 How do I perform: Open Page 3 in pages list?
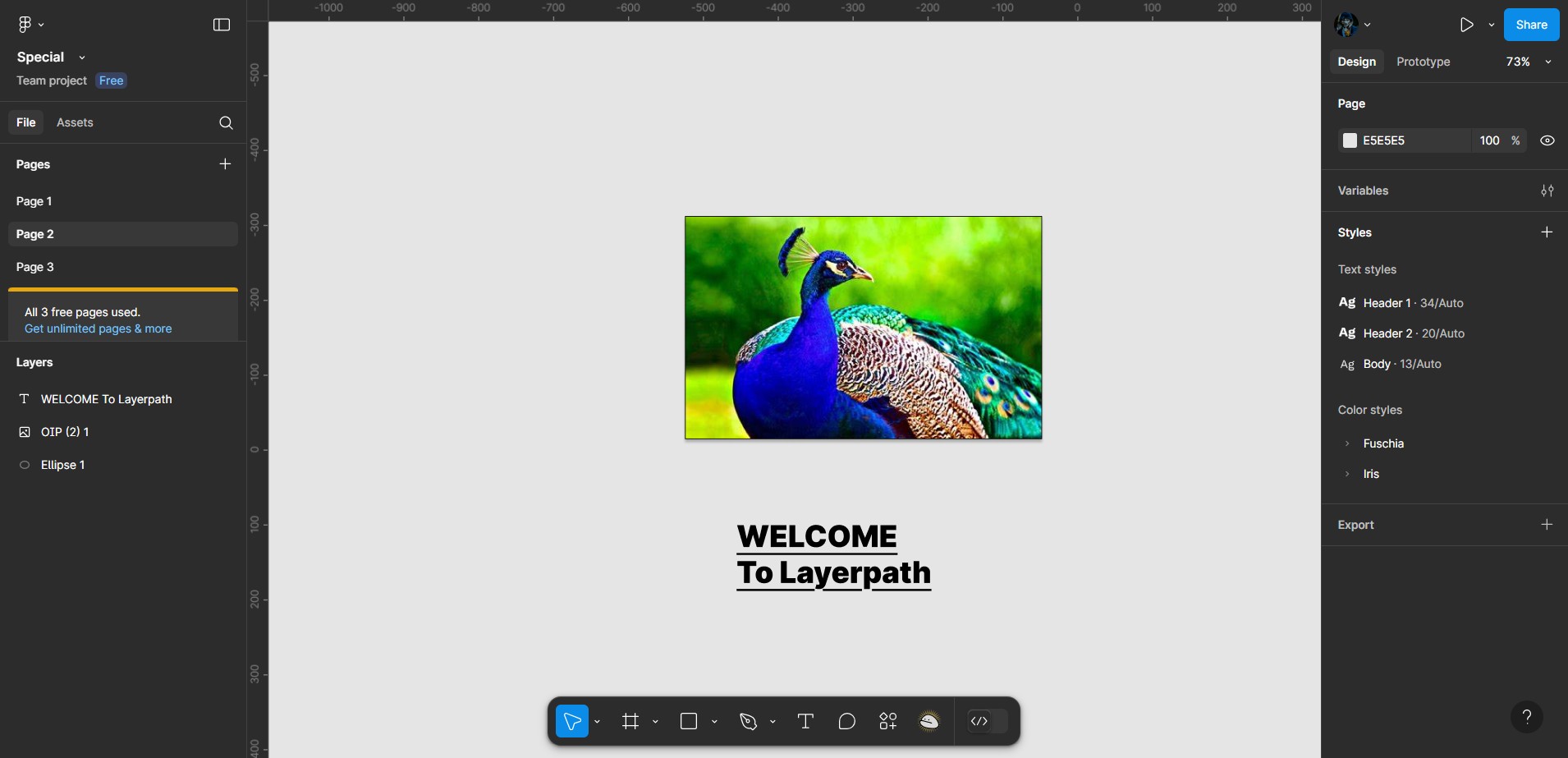pyautogui.click(x=123, y=267)
